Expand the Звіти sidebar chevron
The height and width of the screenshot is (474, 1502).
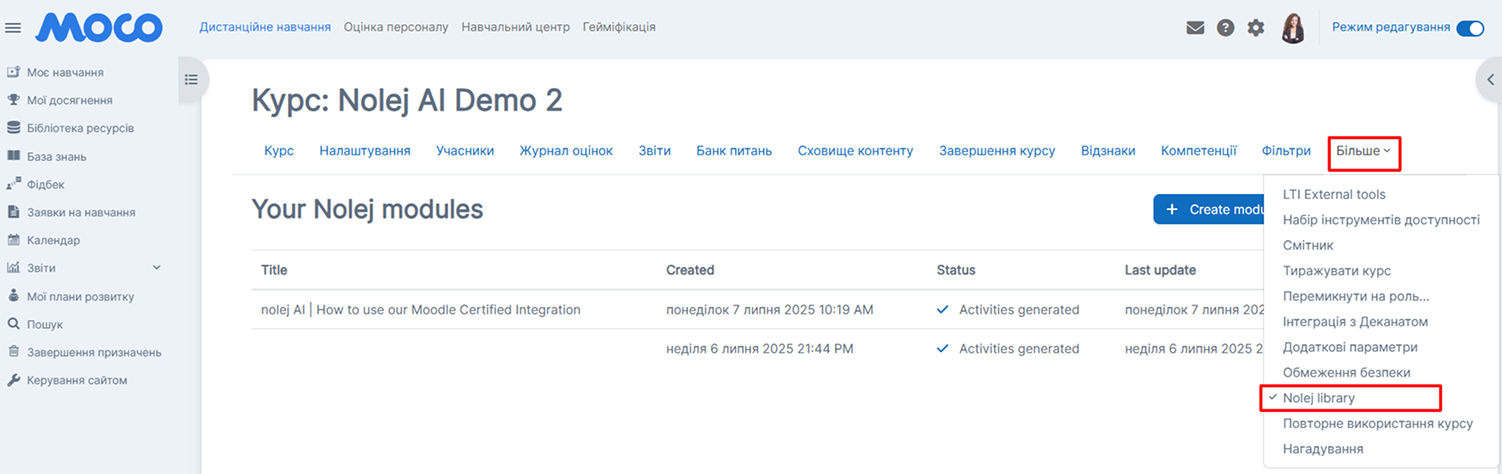156,268
